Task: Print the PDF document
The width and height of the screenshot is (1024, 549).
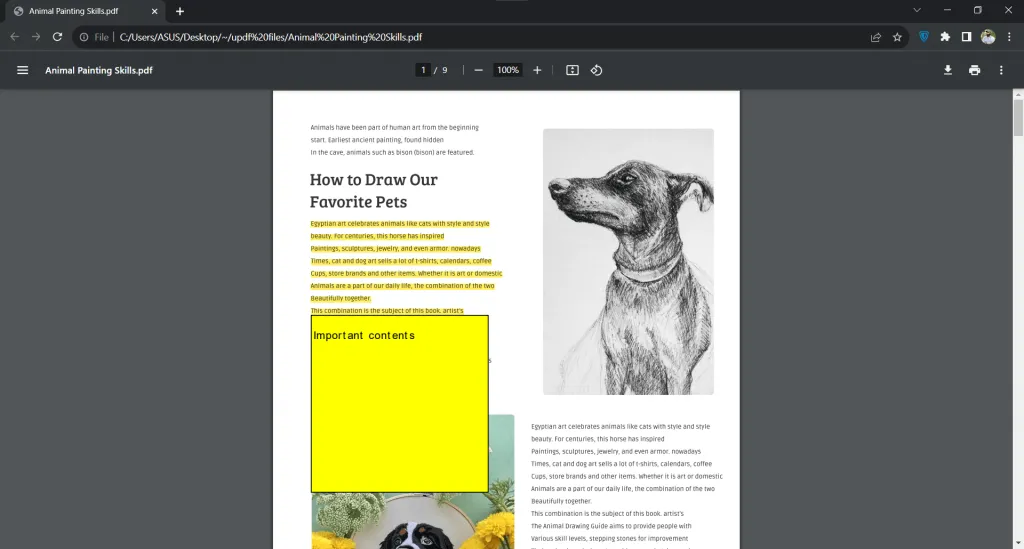Action: click(974, 70)
